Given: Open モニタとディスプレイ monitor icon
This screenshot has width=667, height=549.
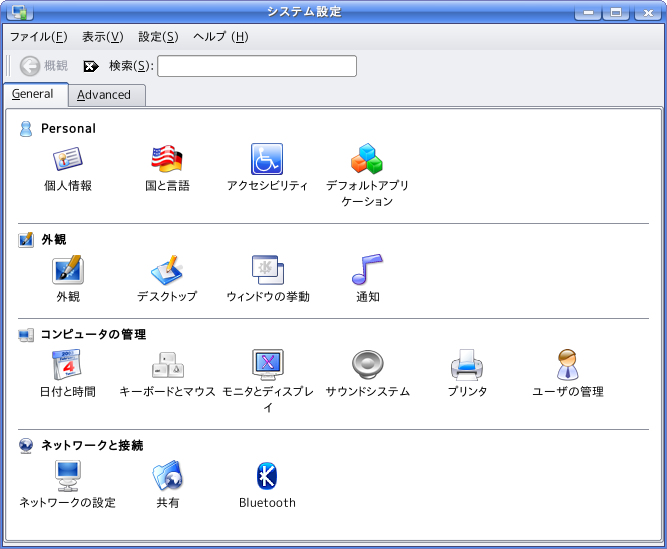Looking at the screenshot, I should pyautogui.click(x=268, y=364).
